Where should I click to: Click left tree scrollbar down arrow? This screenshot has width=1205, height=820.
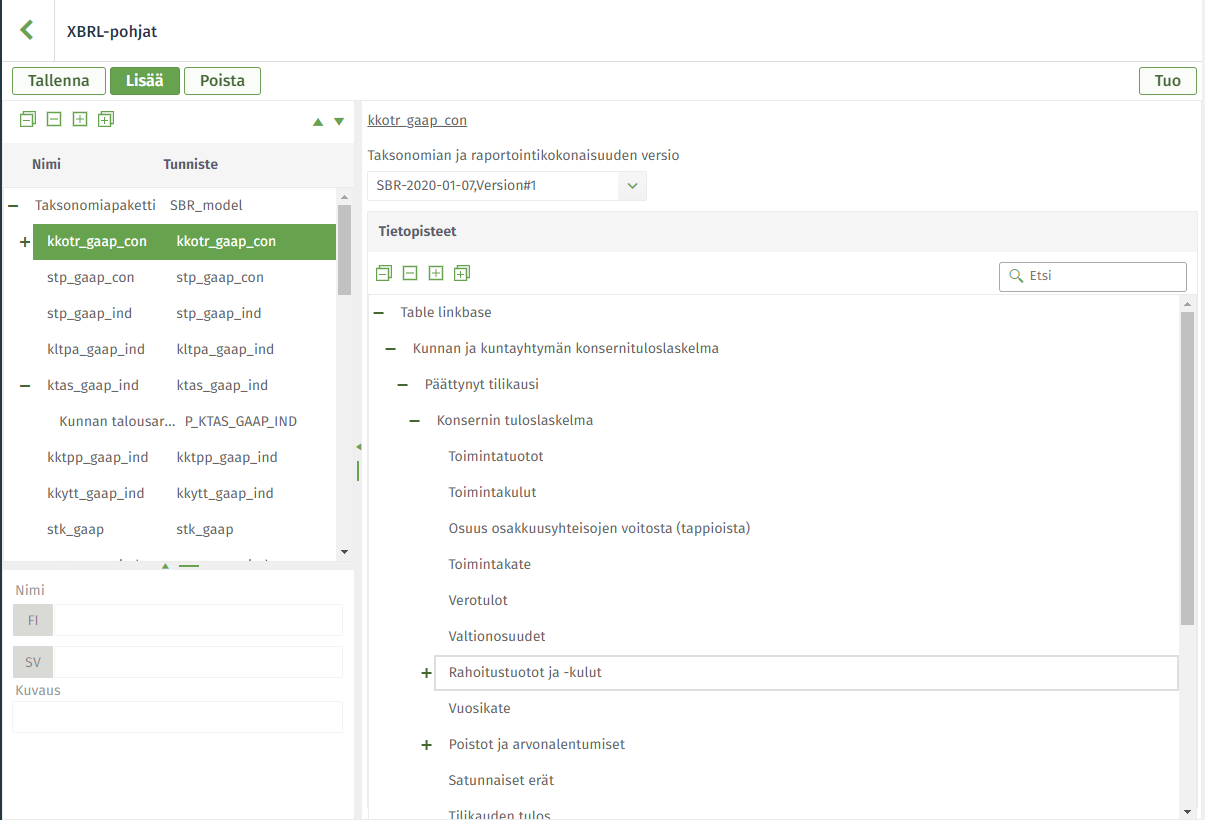[344, 551]
